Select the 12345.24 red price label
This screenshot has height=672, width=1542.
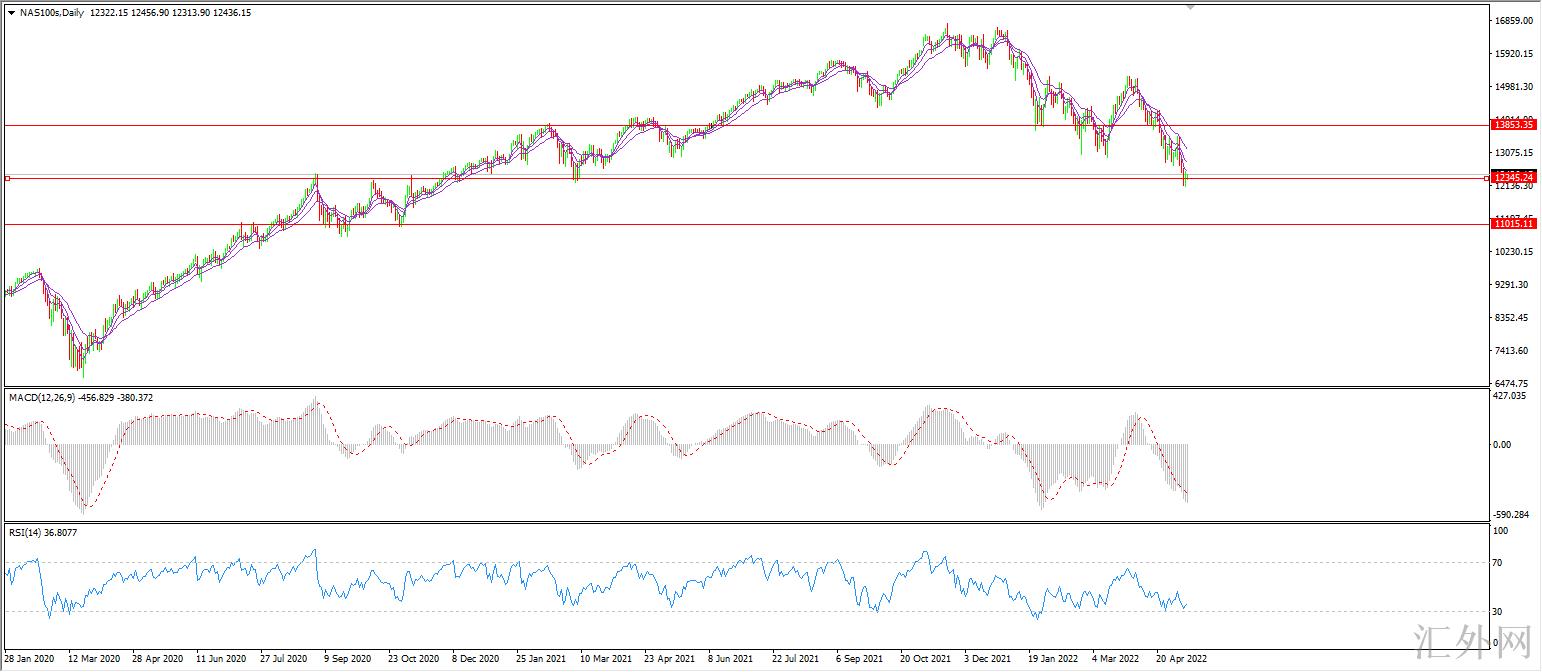click(x=1513, y=177)
